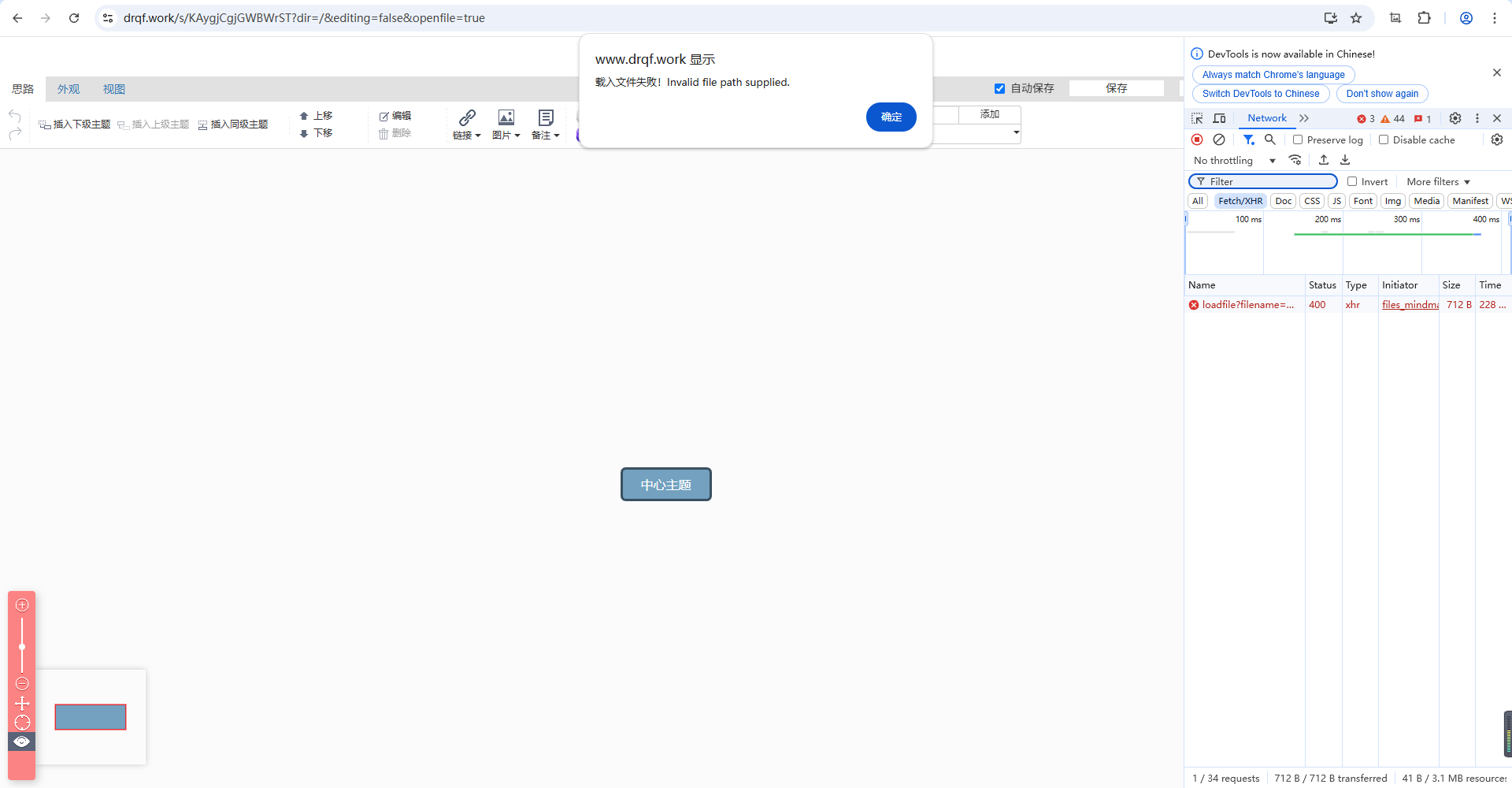Image resolution: width=1512 pixels, height=788 pixels.
Task: Click the chain link icon
Action: 467,117
